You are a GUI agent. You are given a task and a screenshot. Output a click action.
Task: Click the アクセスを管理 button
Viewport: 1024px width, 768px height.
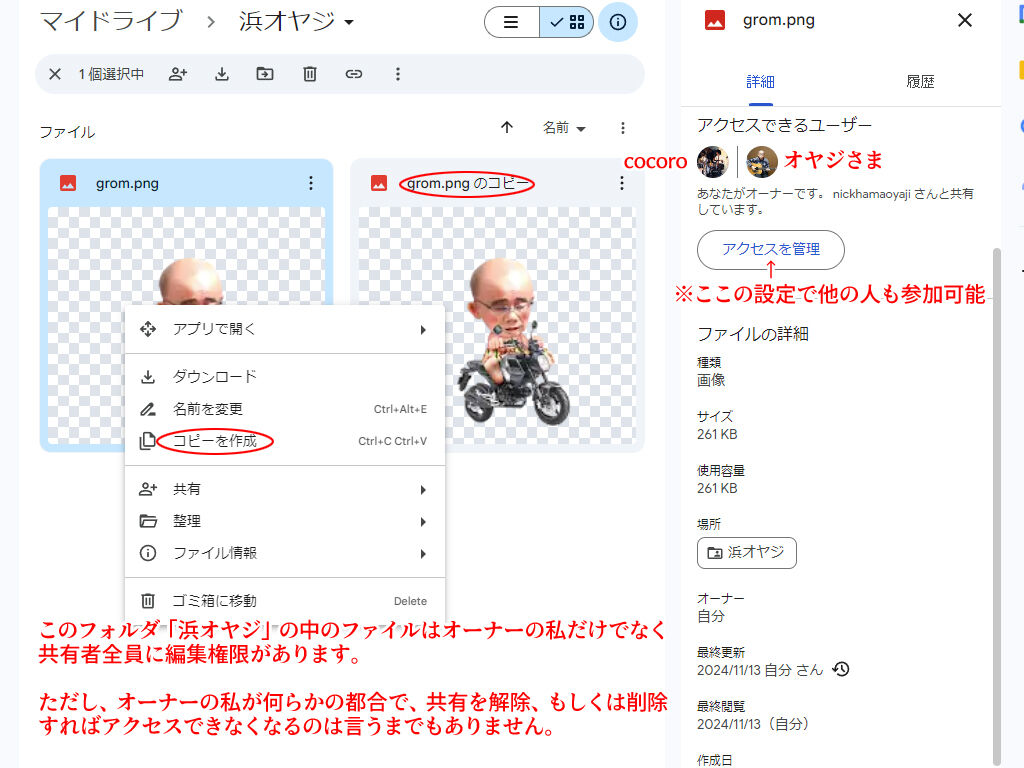770,250
